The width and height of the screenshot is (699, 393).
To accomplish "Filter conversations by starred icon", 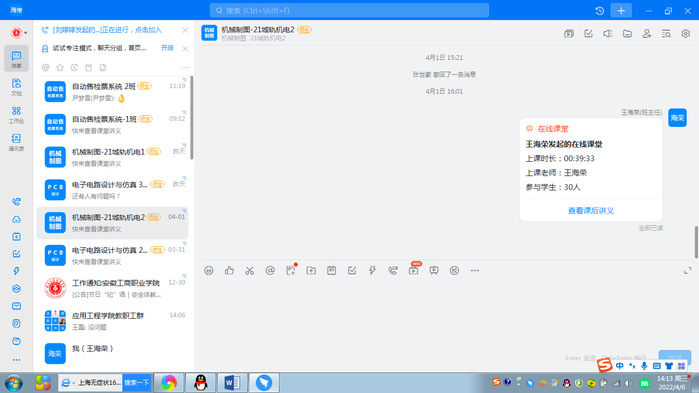I will [x=60, y=67].
